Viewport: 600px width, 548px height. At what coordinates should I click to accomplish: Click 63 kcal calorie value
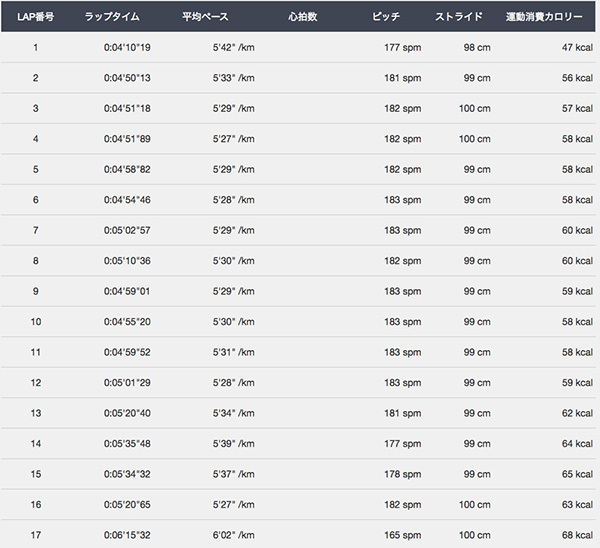point(577,505)
